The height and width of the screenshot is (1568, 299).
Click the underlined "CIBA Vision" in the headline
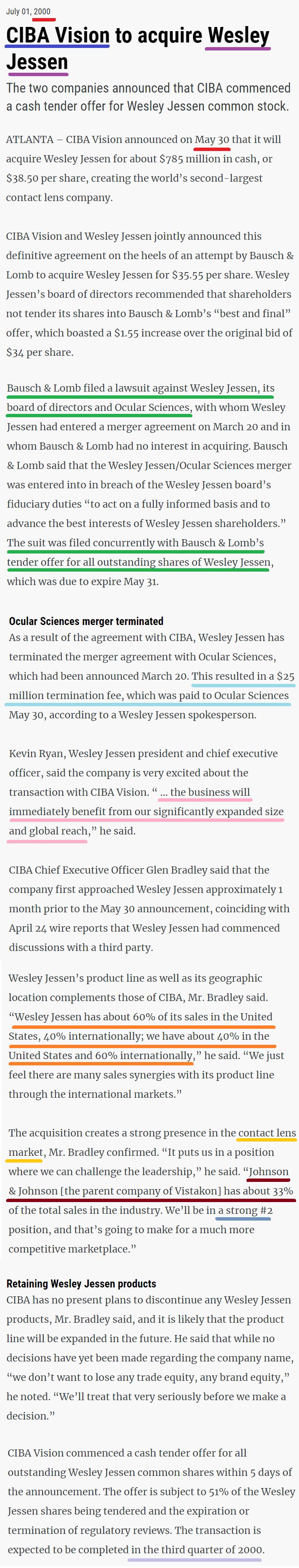[x=58, y=35]
